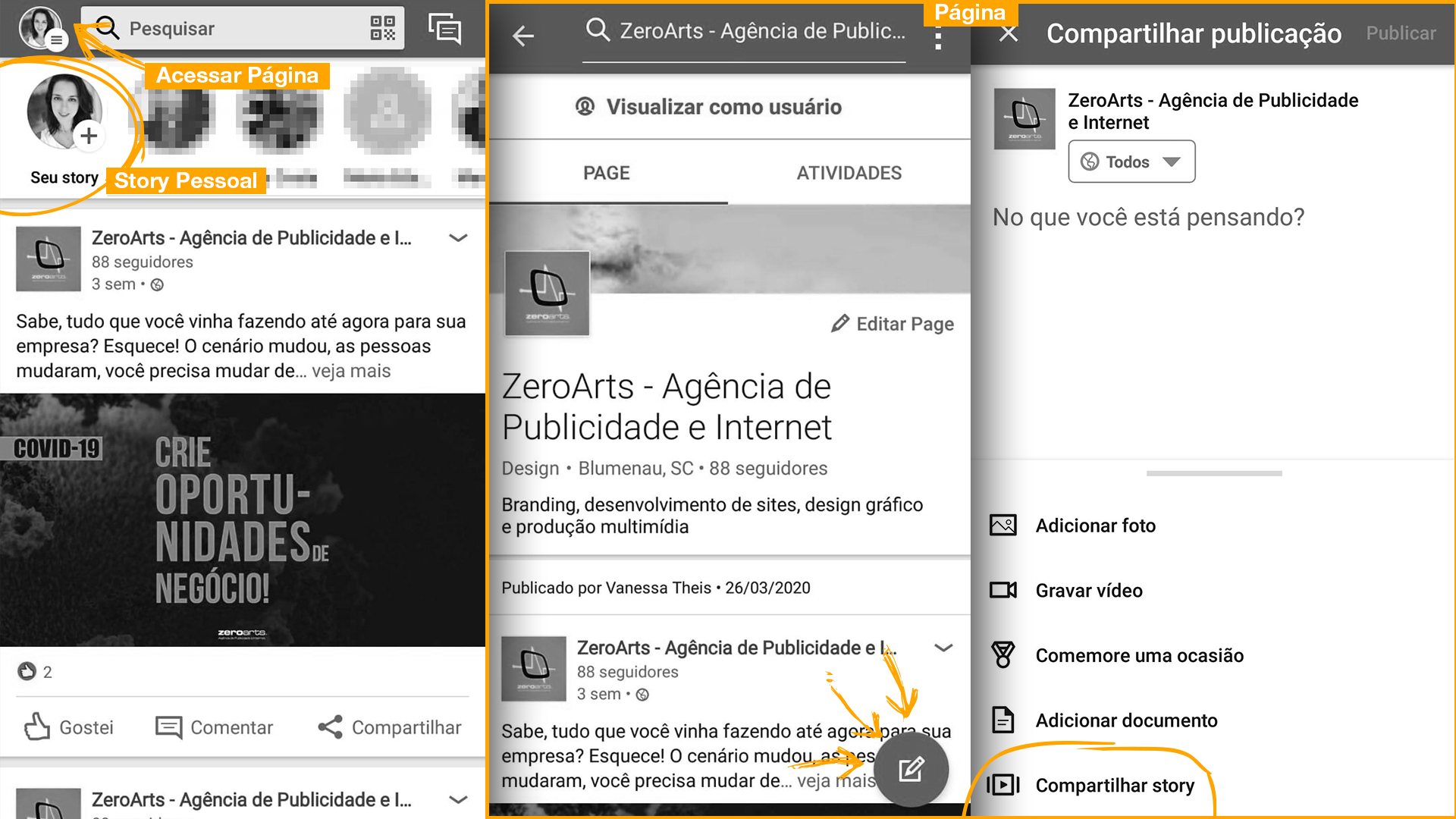Tap Gostei like button
1456x819 pixels.
[69, 726]
